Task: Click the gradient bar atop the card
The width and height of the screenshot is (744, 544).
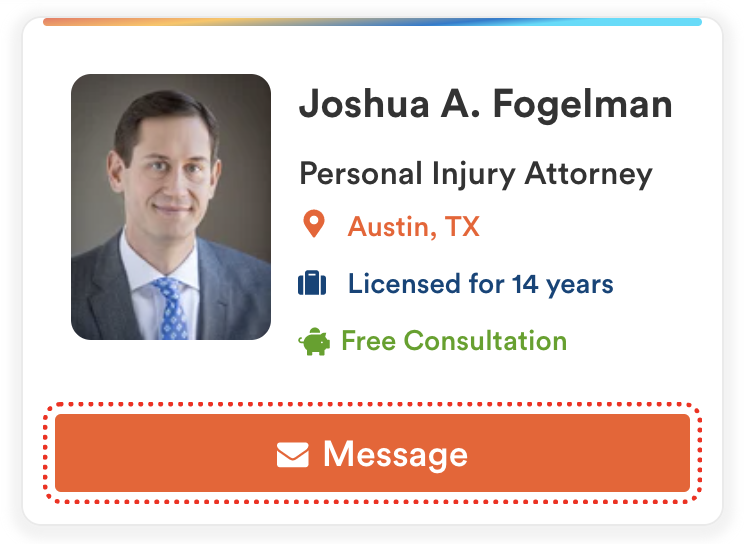Action: 372,22
